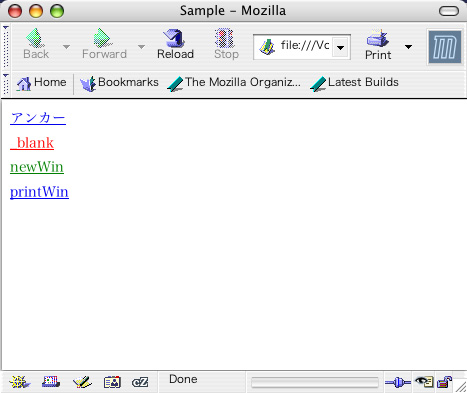
Task: Open Navigator from the status bar component icons
Action: 20,382
